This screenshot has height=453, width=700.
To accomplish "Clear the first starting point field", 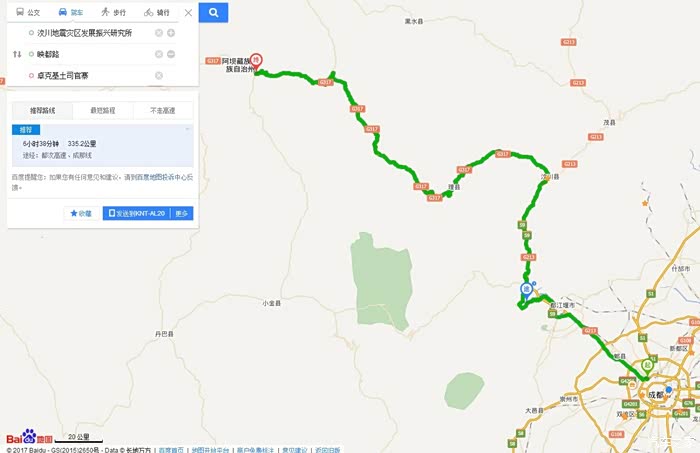I will tap(158, 33).
